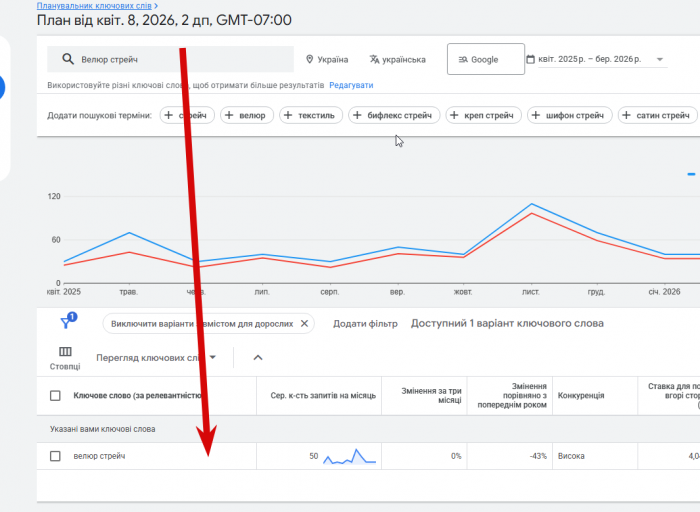
Task: Click the trend sparkline for велюр стрейч
Action: [x=350, y=456]
